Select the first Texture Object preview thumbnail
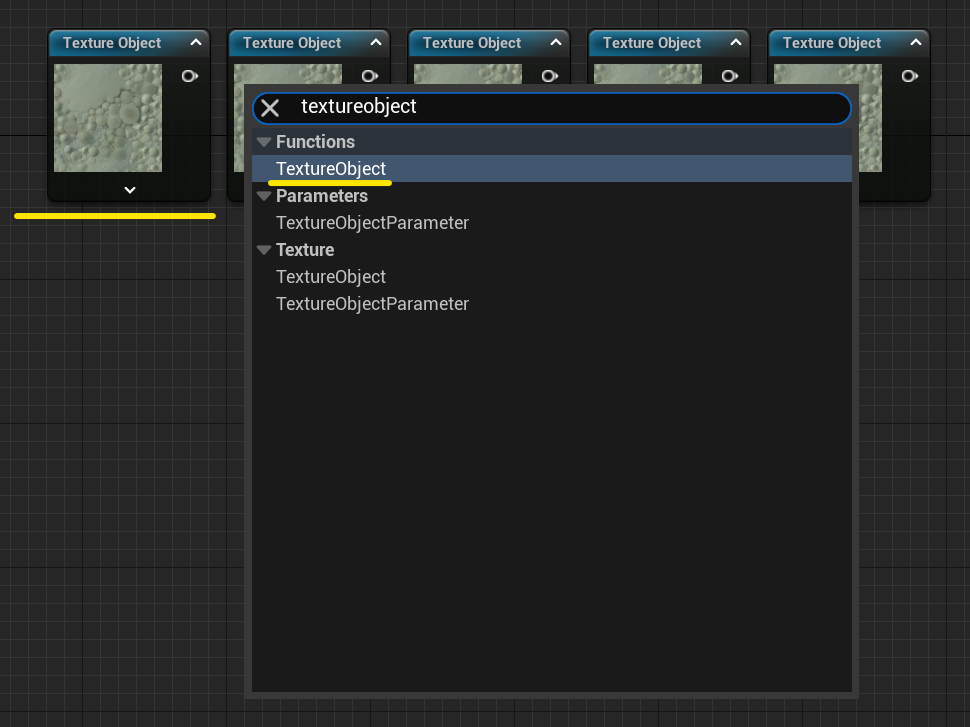Screen dimensions: 970x727 point(108,118)
